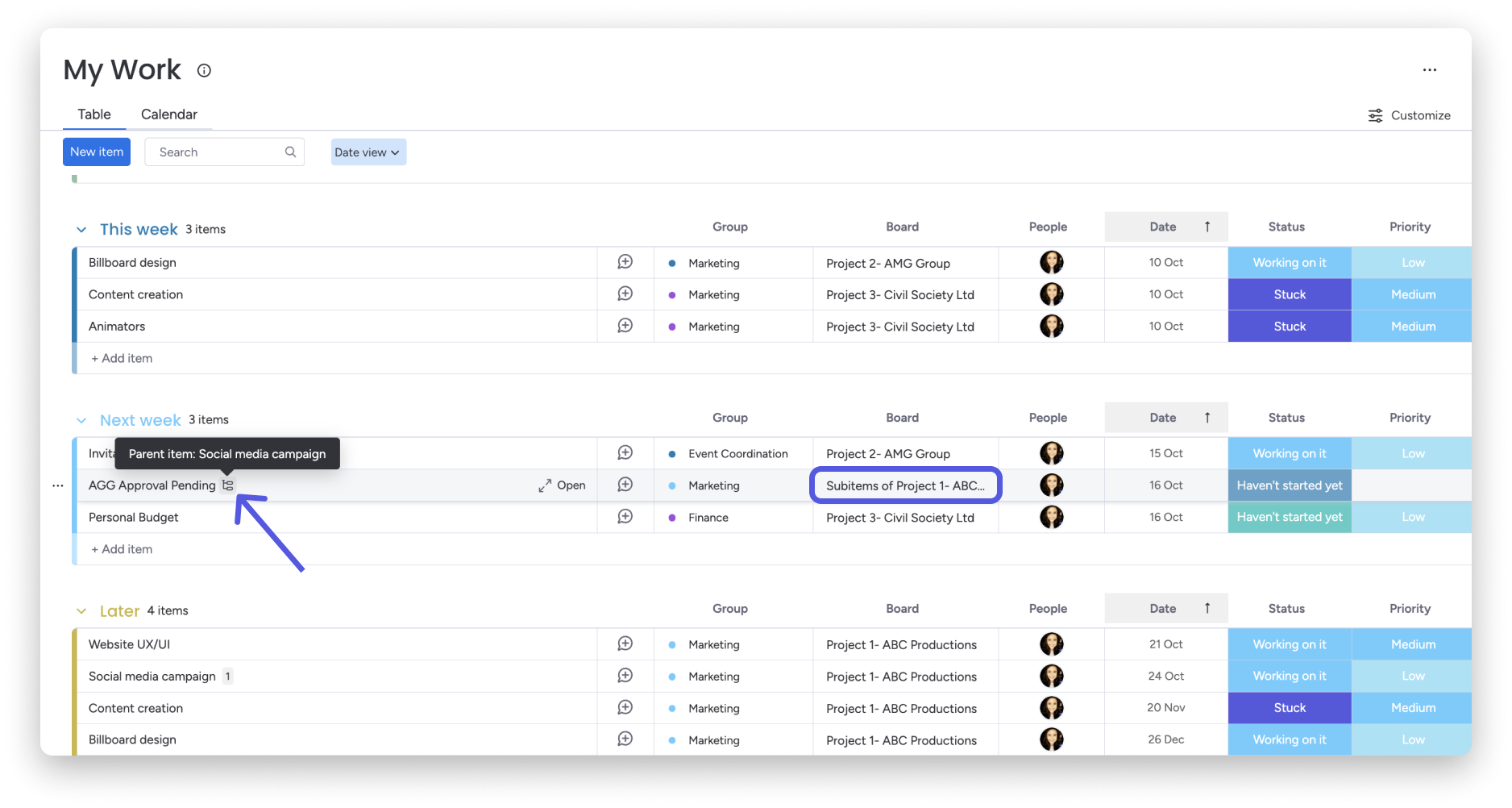
Task: Toggle Date sort arrow in Next week header
Action: coord(1207,418)
